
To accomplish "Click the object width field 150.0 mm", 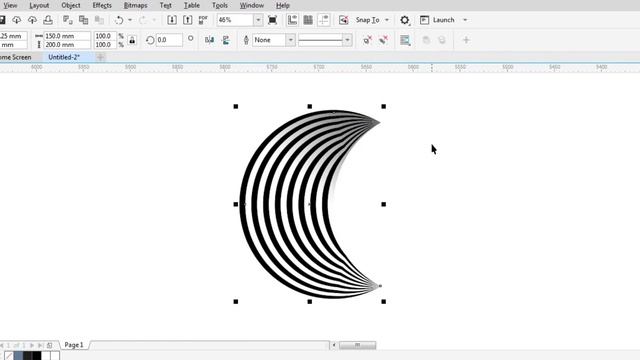I will pos(67,36).
